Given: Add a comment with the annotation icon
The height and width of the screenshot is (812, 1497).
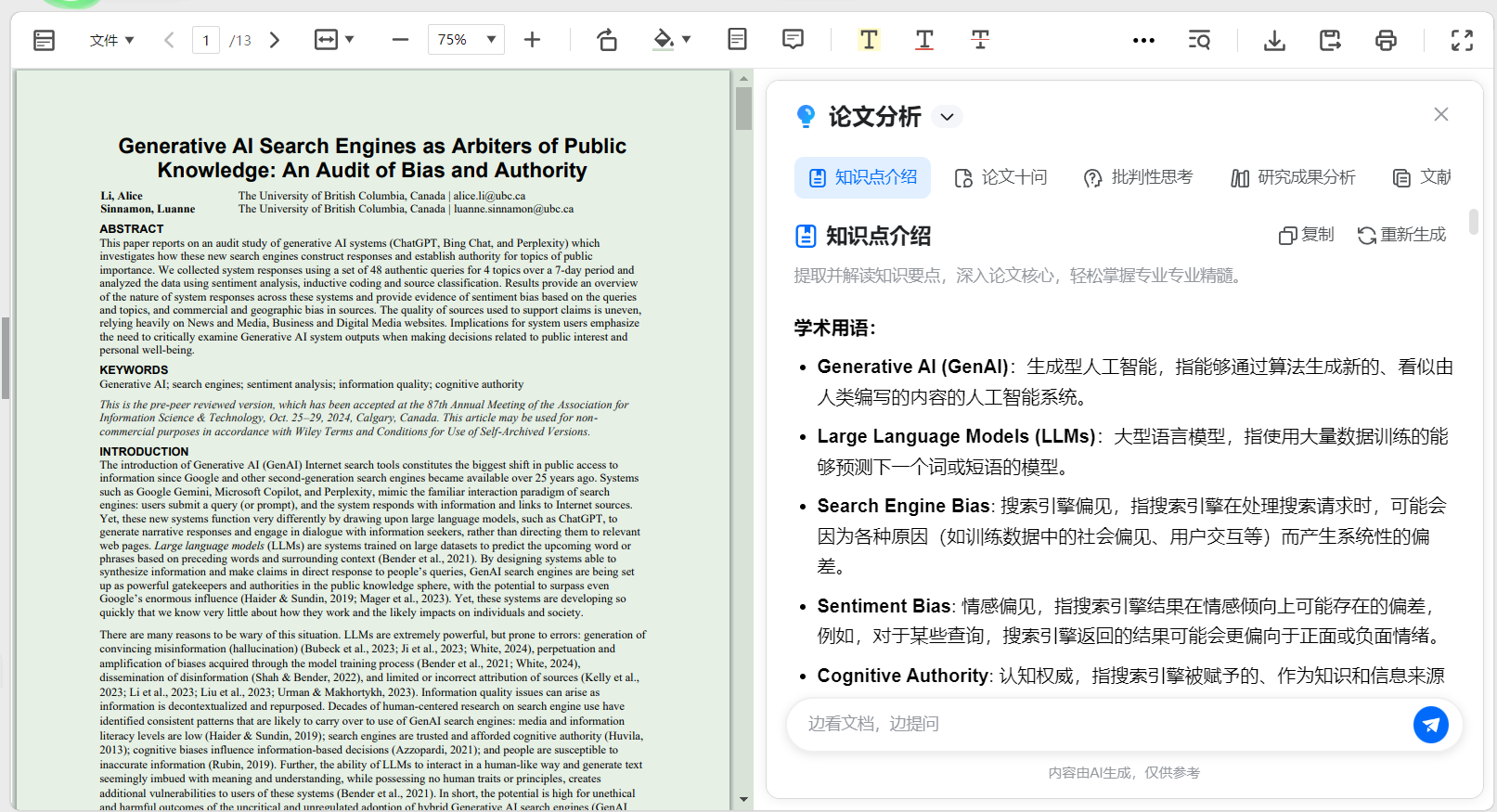Looking at the screenshot, I should tap(793, 39).
